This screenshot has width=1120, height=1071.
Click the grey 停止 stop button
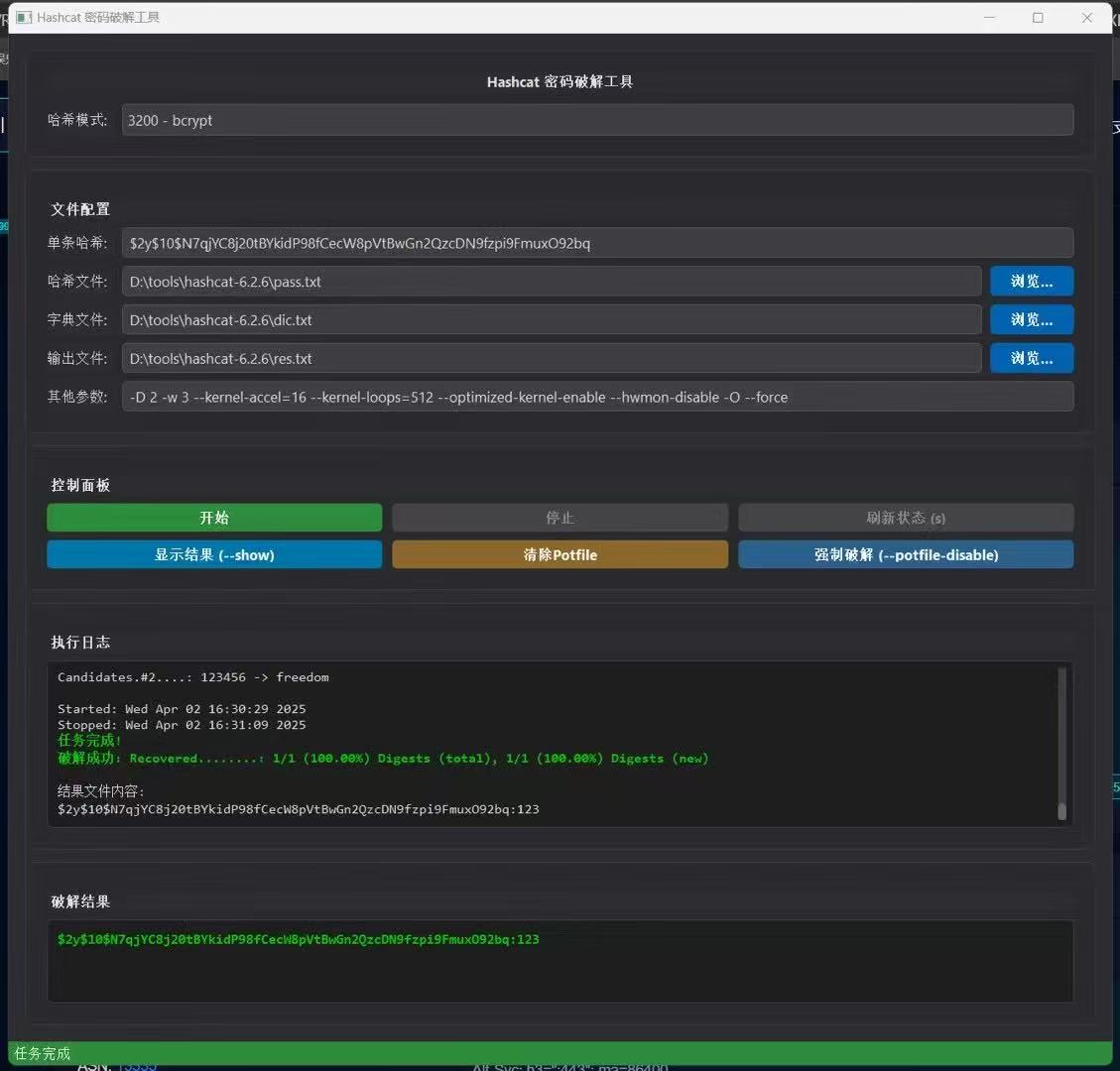tap(560, 518)
